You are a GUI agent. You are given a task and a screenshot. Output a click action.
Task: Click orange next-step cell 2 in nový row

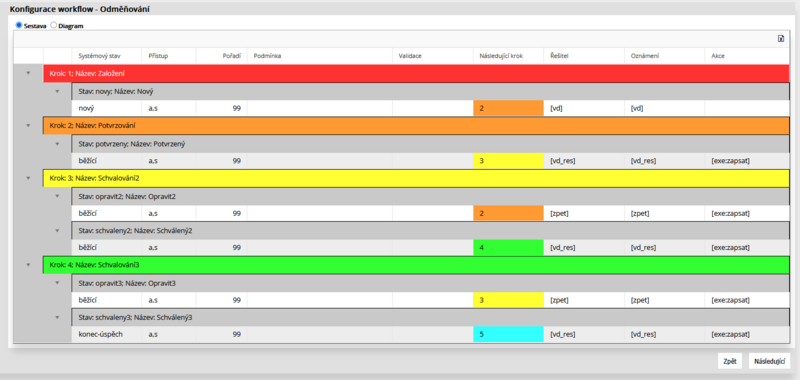tap(508, 109)
